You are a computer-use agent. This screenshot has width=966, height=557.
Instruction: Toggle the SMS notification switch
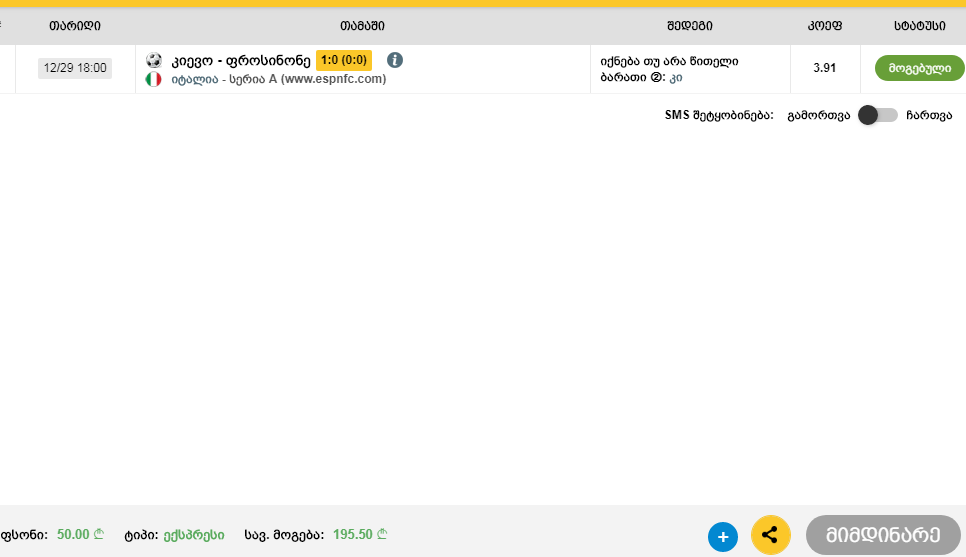click(x=878, y=115)
